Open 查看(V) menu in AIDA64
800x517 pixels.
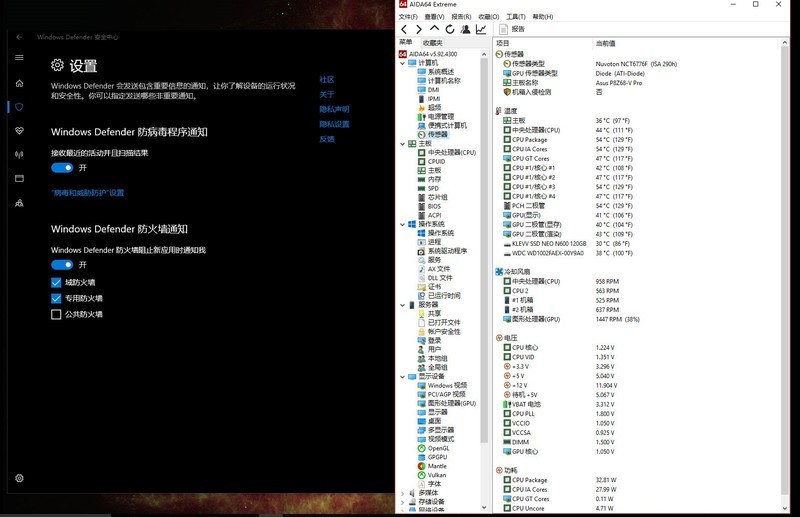coord(434,17)
